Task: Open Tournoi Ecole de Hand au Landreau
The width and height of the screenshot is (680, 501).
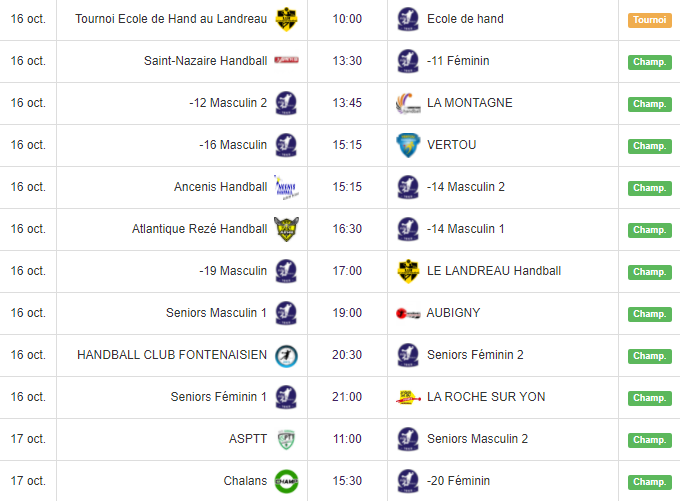Action: point(171,19)
